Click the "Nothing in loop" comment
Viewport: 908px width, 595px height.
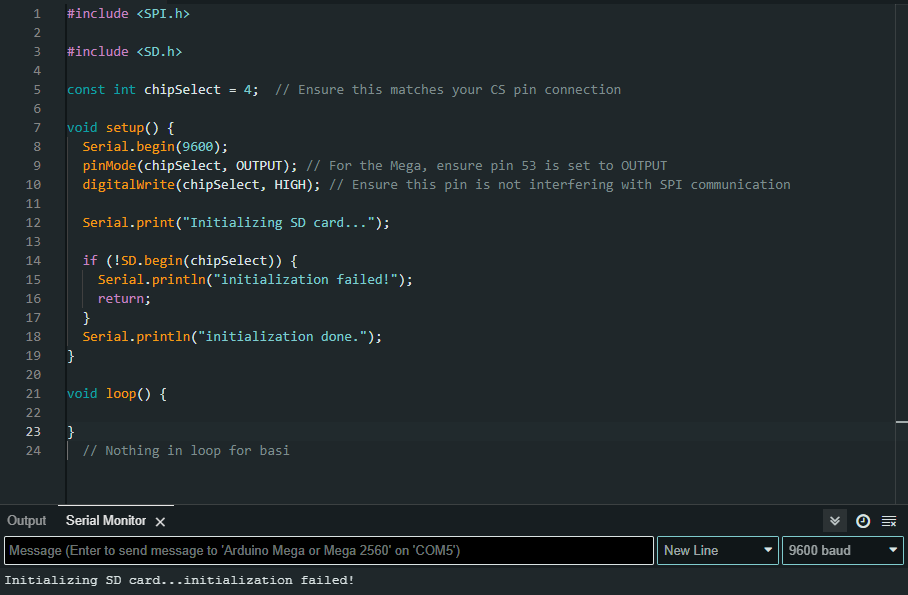(x=186, y=451)
